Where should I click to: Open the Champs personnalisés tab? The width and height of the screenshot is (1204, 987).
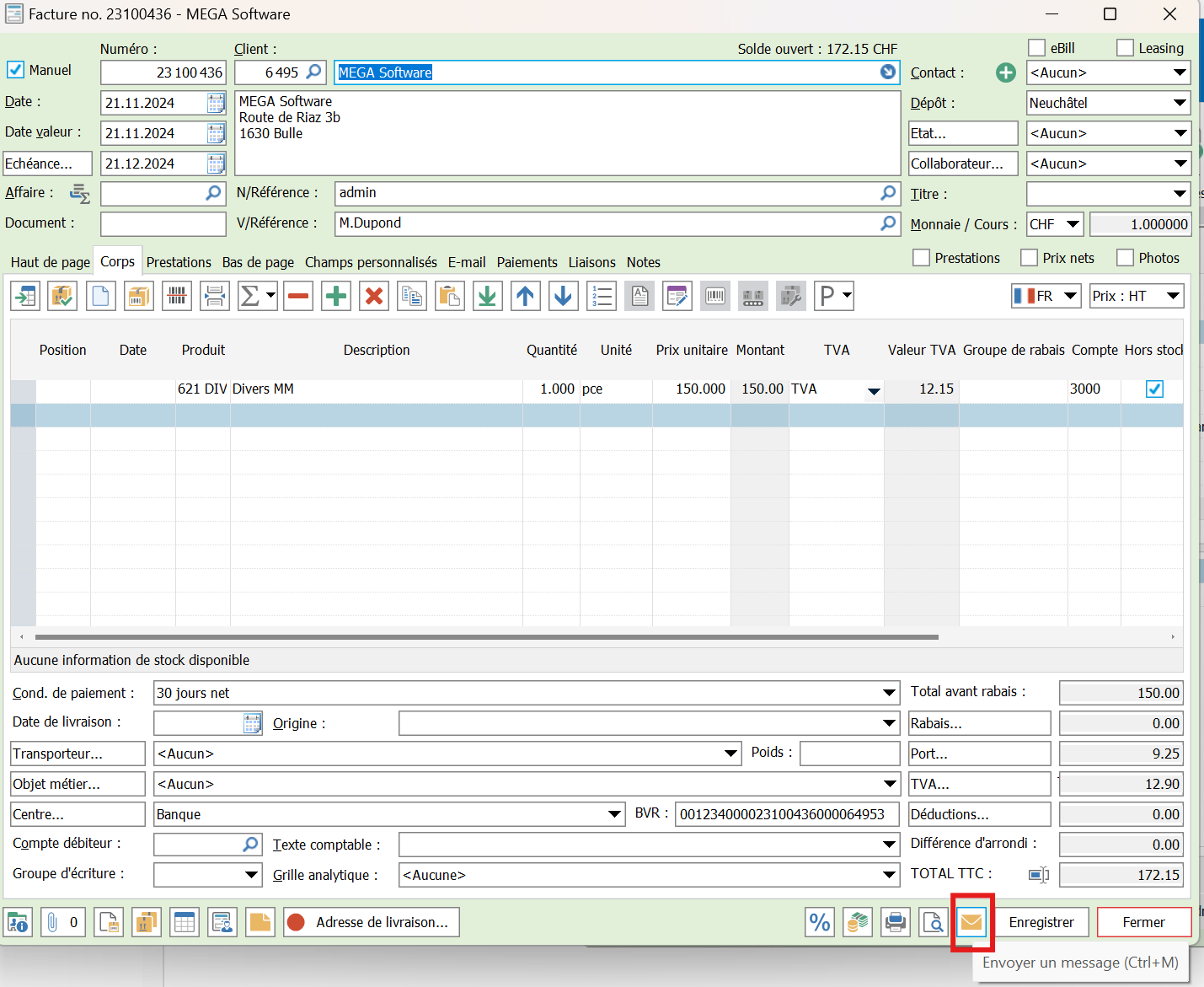click(x=371, y=262)
